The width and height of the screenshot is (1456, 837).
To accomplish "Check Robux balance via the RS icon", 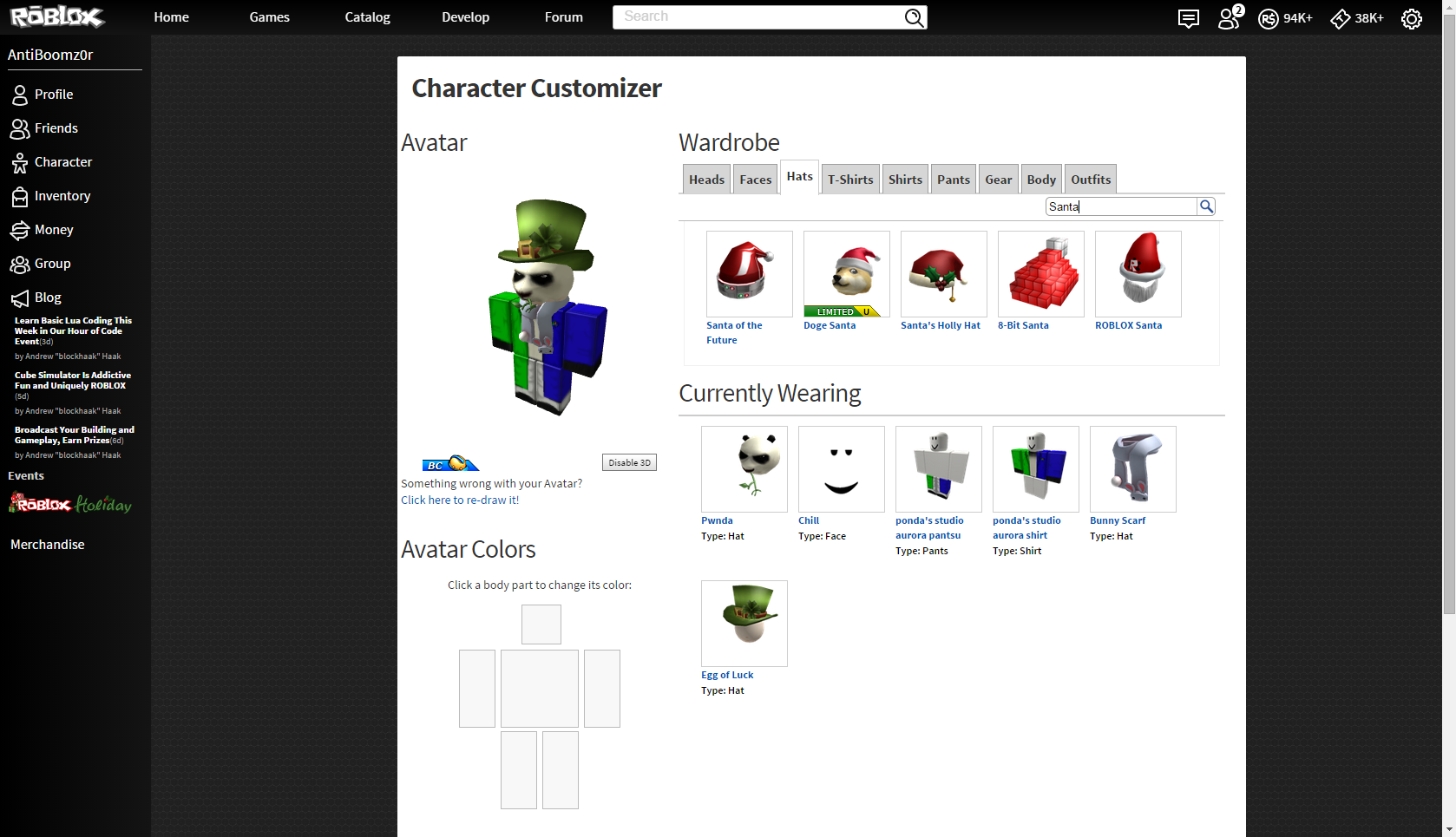I will pyautogui.click(x=1269, y=17).
